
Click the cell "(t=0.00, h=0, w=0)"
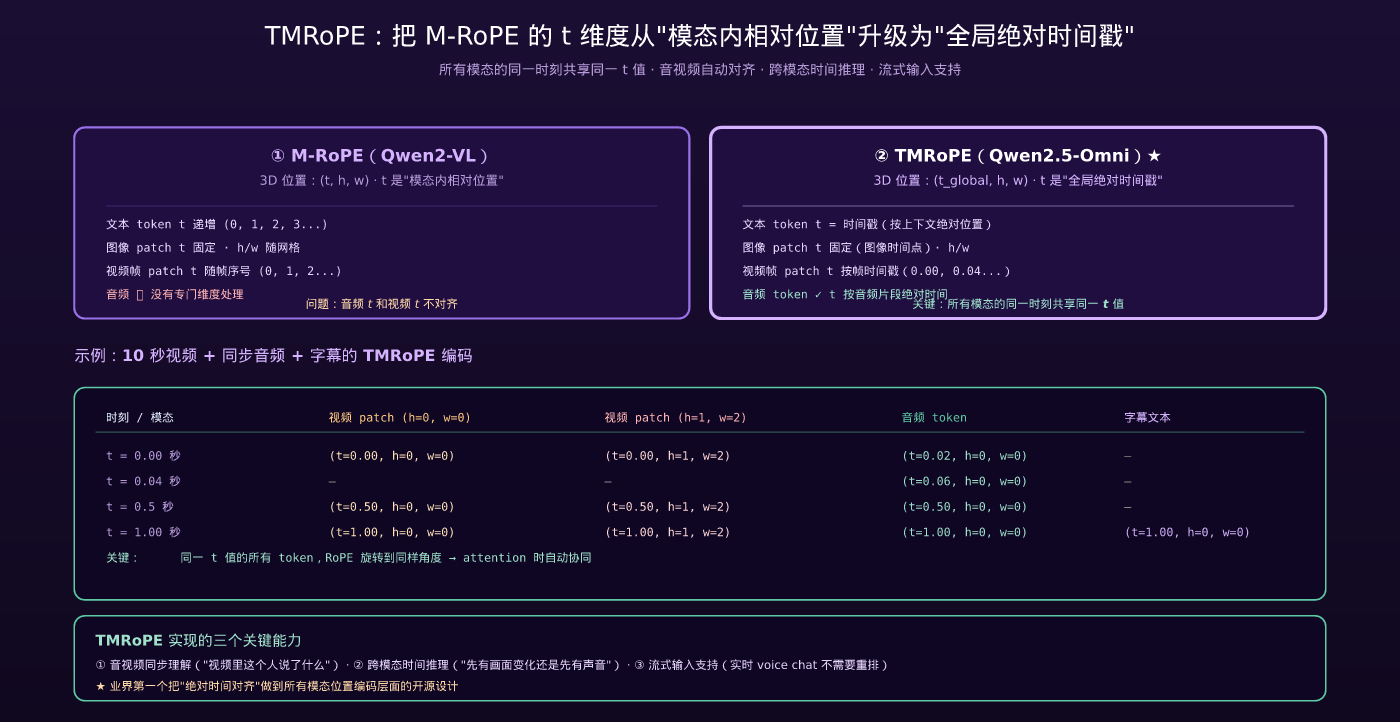click(x=392, y=456)
